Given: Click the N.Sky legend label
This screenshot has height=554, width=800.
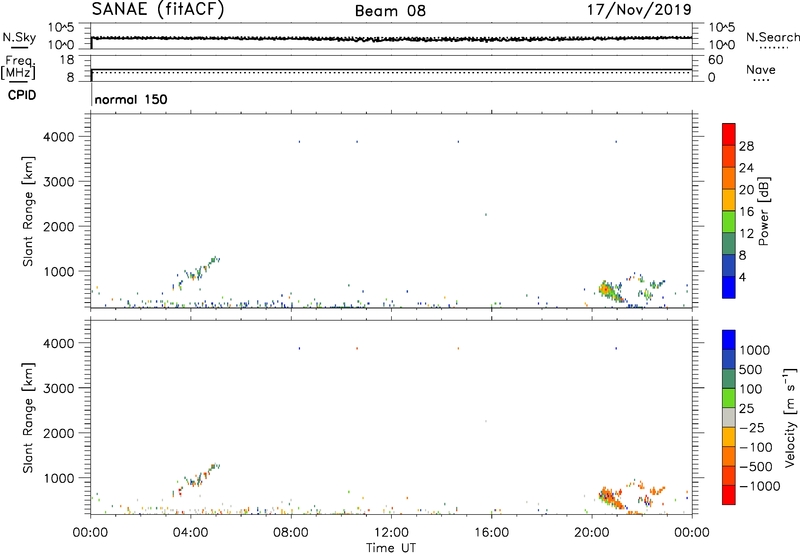Looking at the screenshot, I should (19, 37).
